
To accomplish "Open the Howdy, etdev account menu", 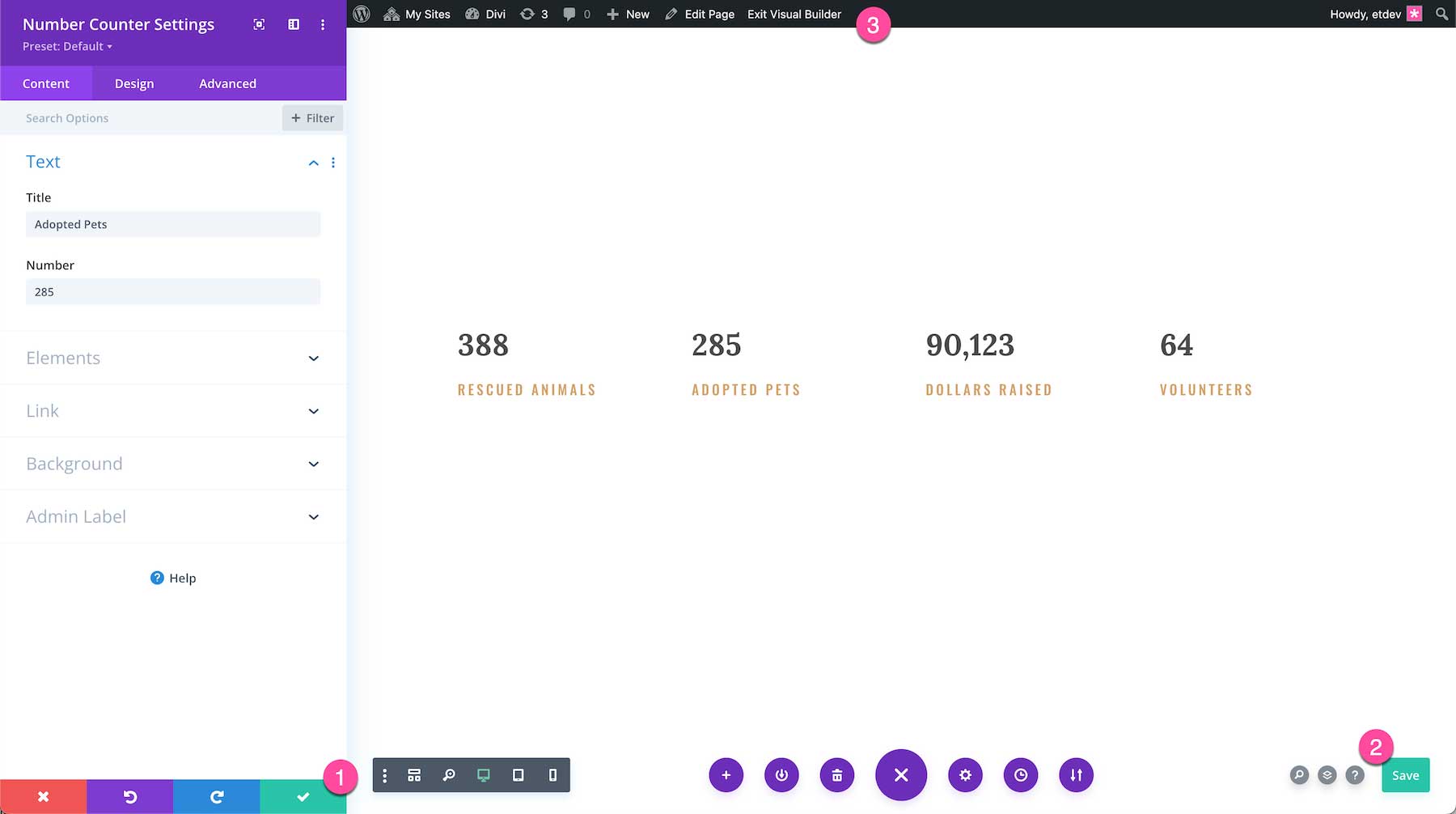I will point(1376,14).
